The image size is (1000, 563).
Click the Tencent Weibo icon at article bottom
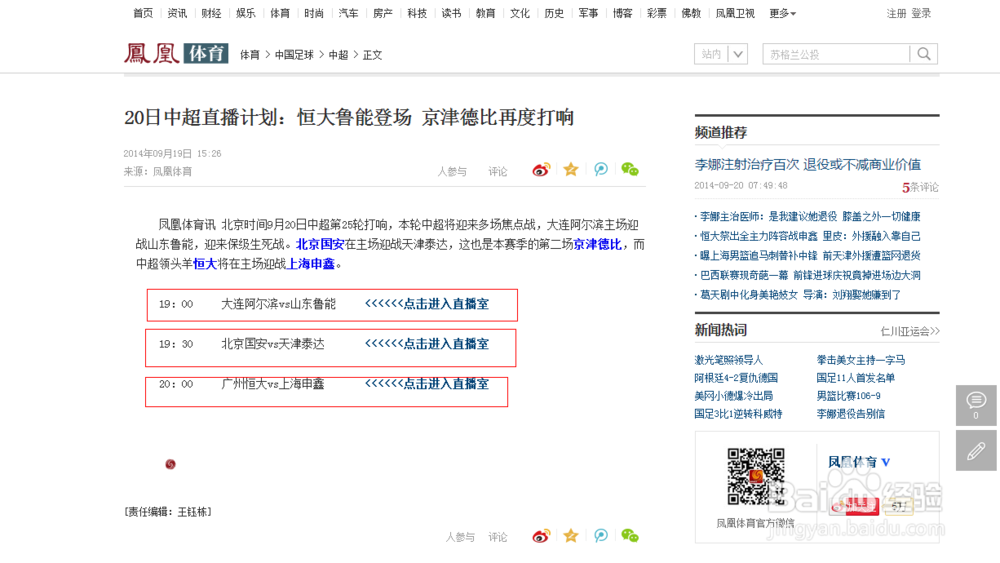coord(601,536)
